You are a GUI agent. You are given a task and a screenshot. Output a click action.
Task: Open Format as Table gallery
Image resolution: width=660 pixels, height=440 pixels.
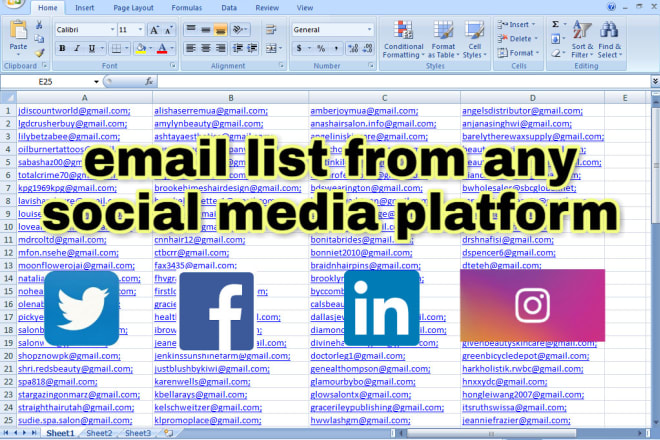(443, 39)
